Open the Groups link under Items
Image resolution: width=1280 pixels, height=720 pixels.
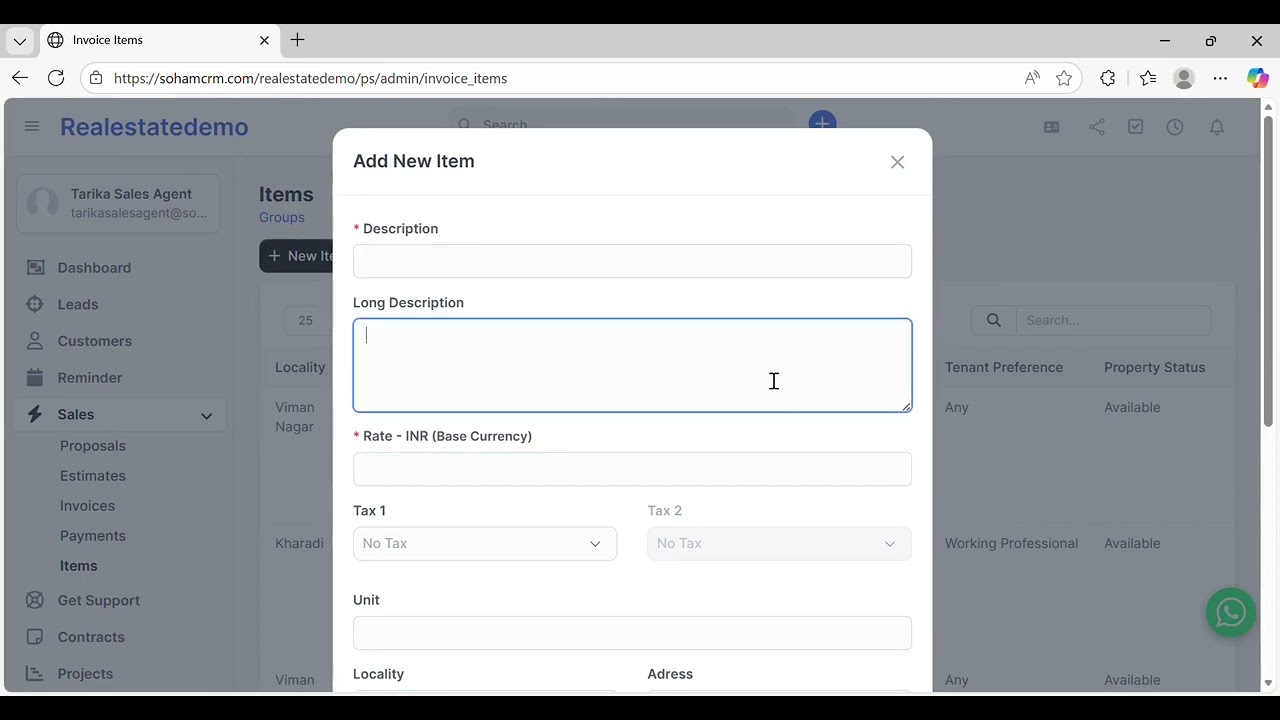click(x=282, y=217)
